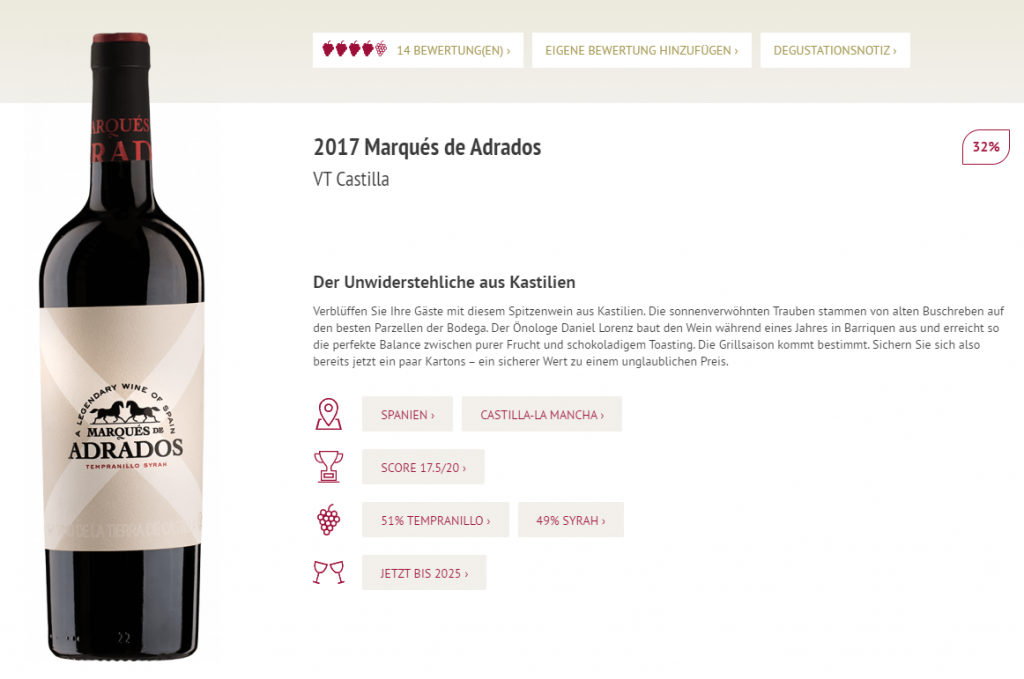Click the map pin location icon

[x=328, y=414]
